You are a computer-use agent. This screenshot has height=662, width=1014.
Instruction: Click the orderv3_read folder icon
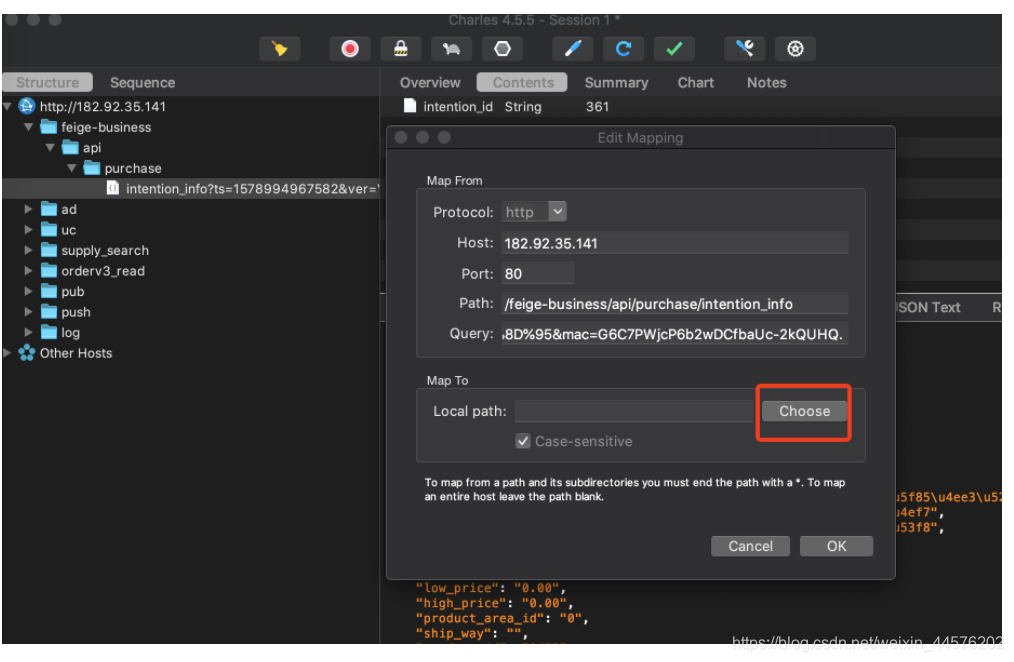pyautogui.click(x=49, y=270)
